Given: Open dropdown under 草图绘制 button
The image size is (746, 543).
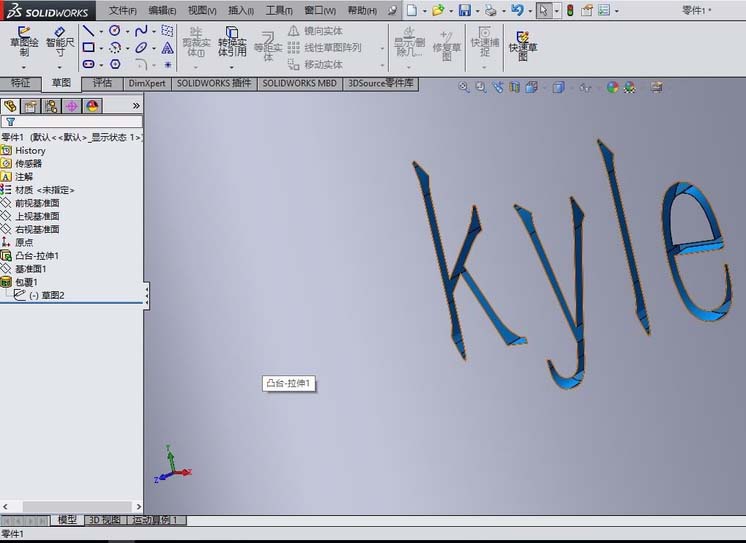Looking at the screenshot, I should [24, 67].
